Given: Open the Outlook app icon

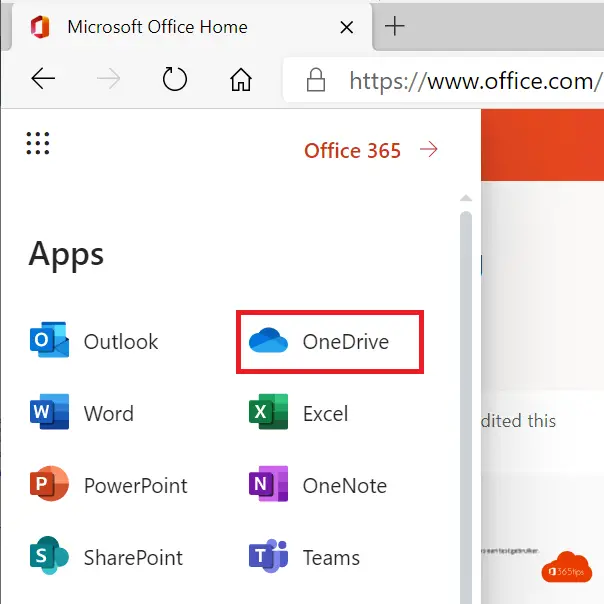Looking at the screenshot, I should point(49,340).
